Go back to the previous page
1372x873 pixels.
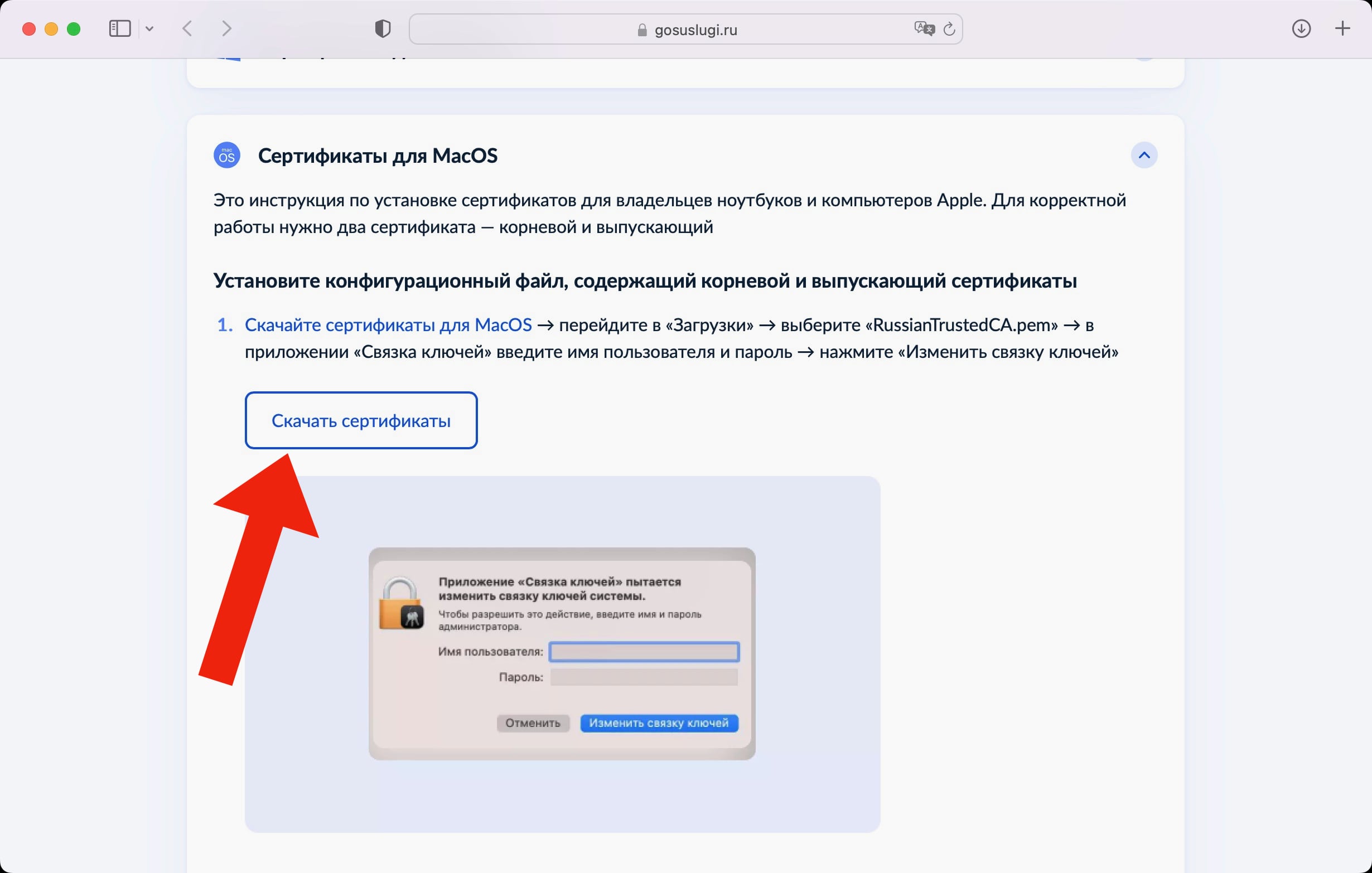[x=187, y=28]
